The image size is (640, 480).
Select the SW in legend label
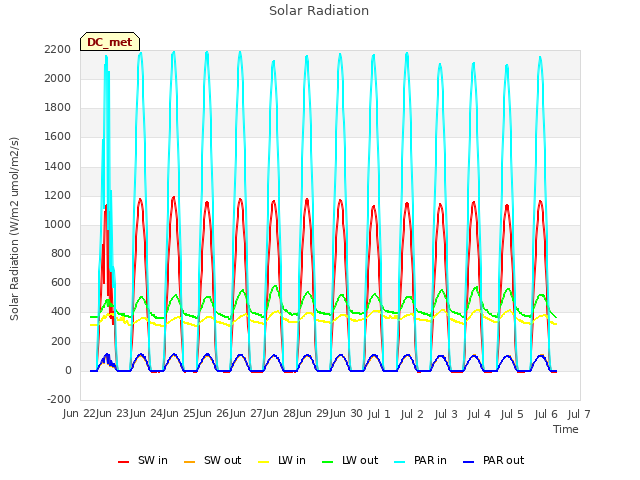point(153,460)
